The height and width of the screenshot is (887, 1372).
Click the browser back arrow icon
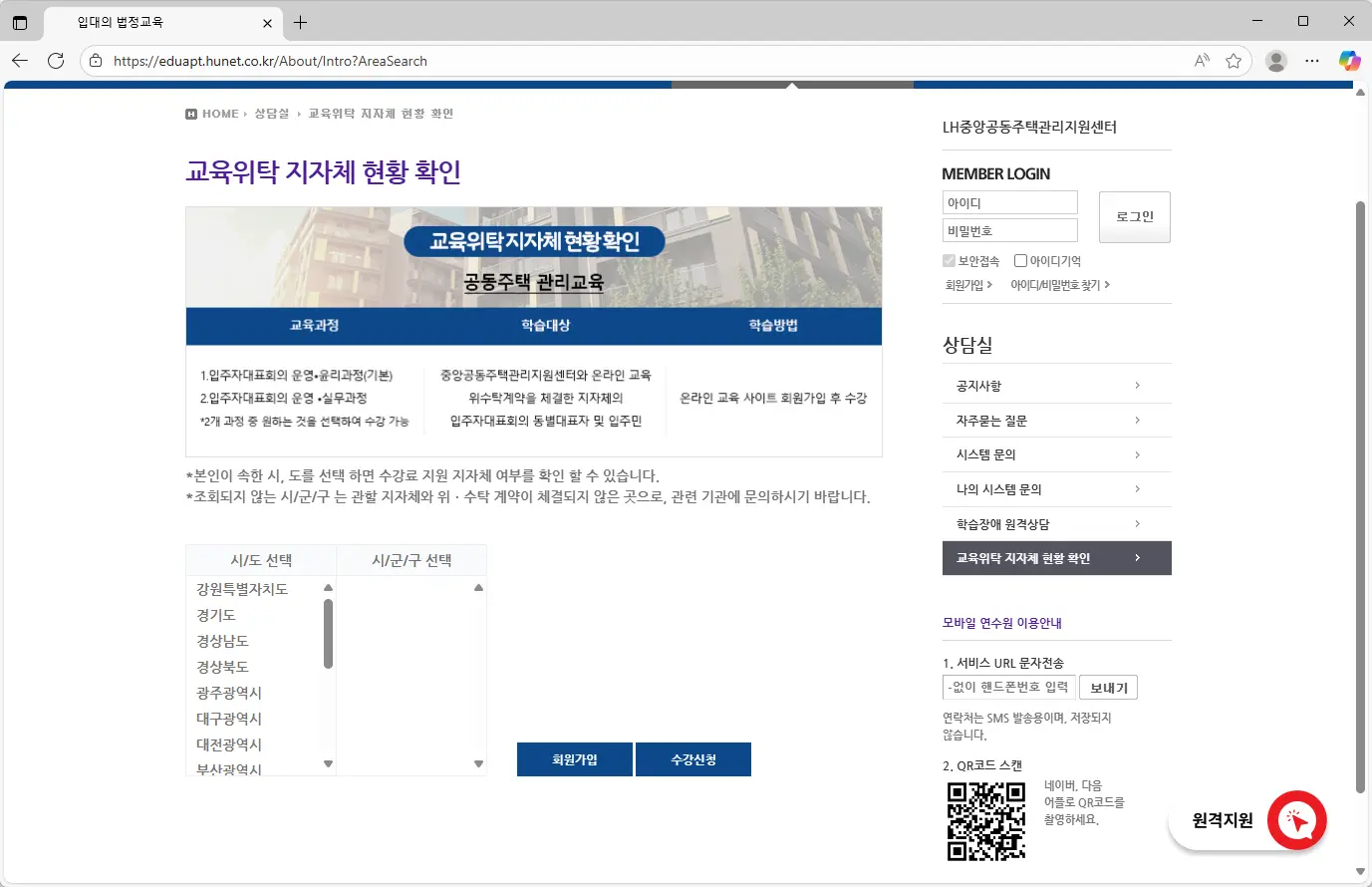coord(20,61)
